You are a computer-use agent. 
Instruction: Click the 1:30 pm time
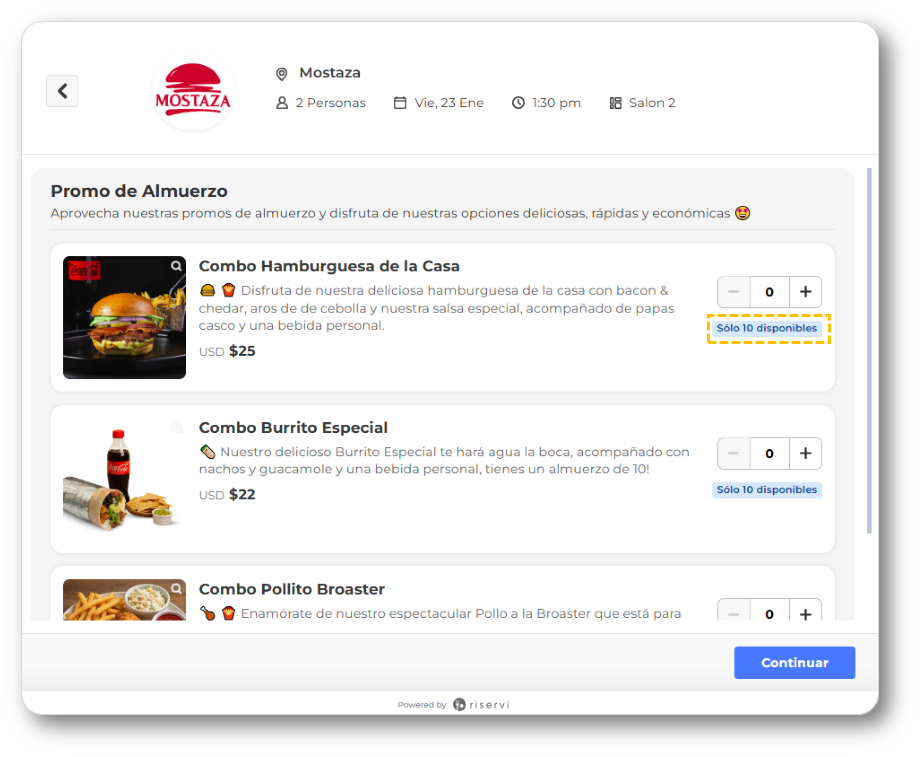[x=556, y=103]
